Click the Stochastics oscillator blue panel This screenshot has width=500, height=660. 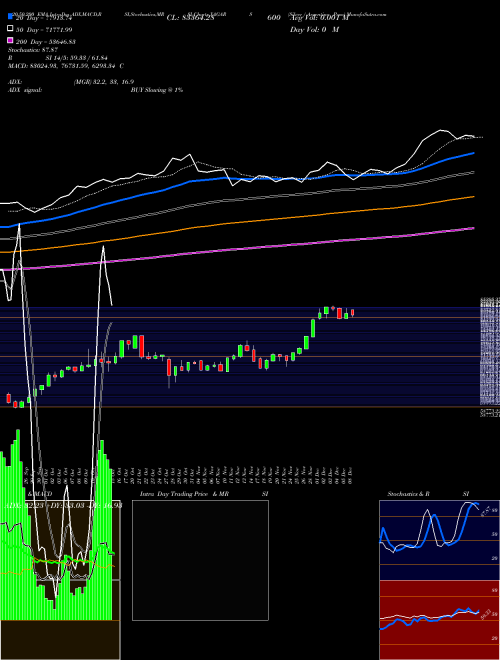[x=439, y=540]
